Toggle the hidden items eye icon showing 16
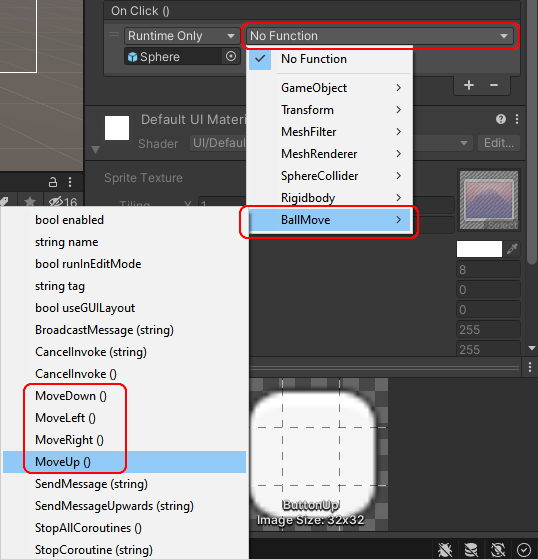Image resolution: width=538 pixels, height=559 pixels. click(63, 202)
